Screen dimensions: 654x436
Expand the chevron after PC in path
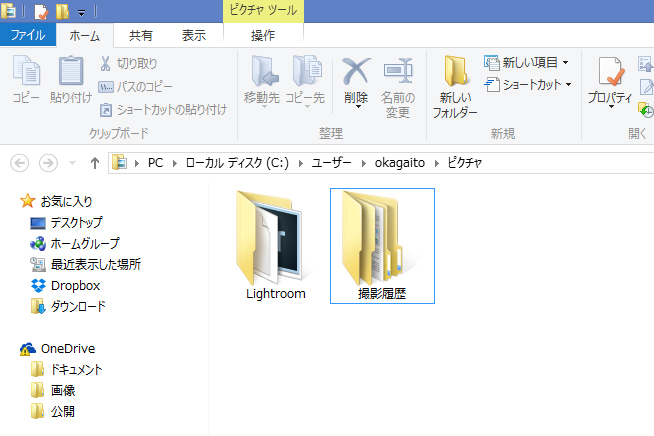pos(175,163)
